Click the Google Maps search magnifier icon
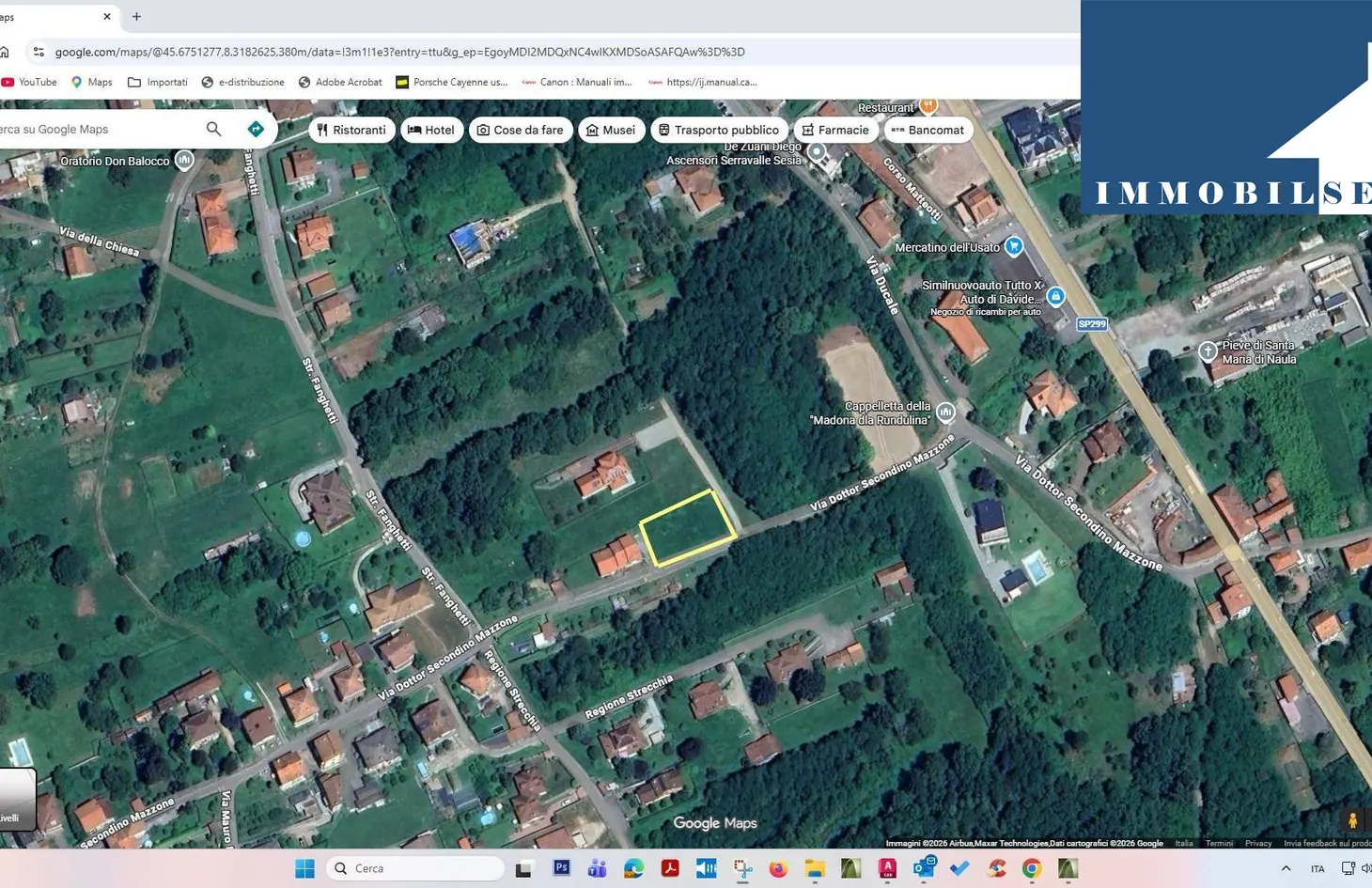Screen dimensions: 1372x888 pyautogui.click(x=214, y=130)
